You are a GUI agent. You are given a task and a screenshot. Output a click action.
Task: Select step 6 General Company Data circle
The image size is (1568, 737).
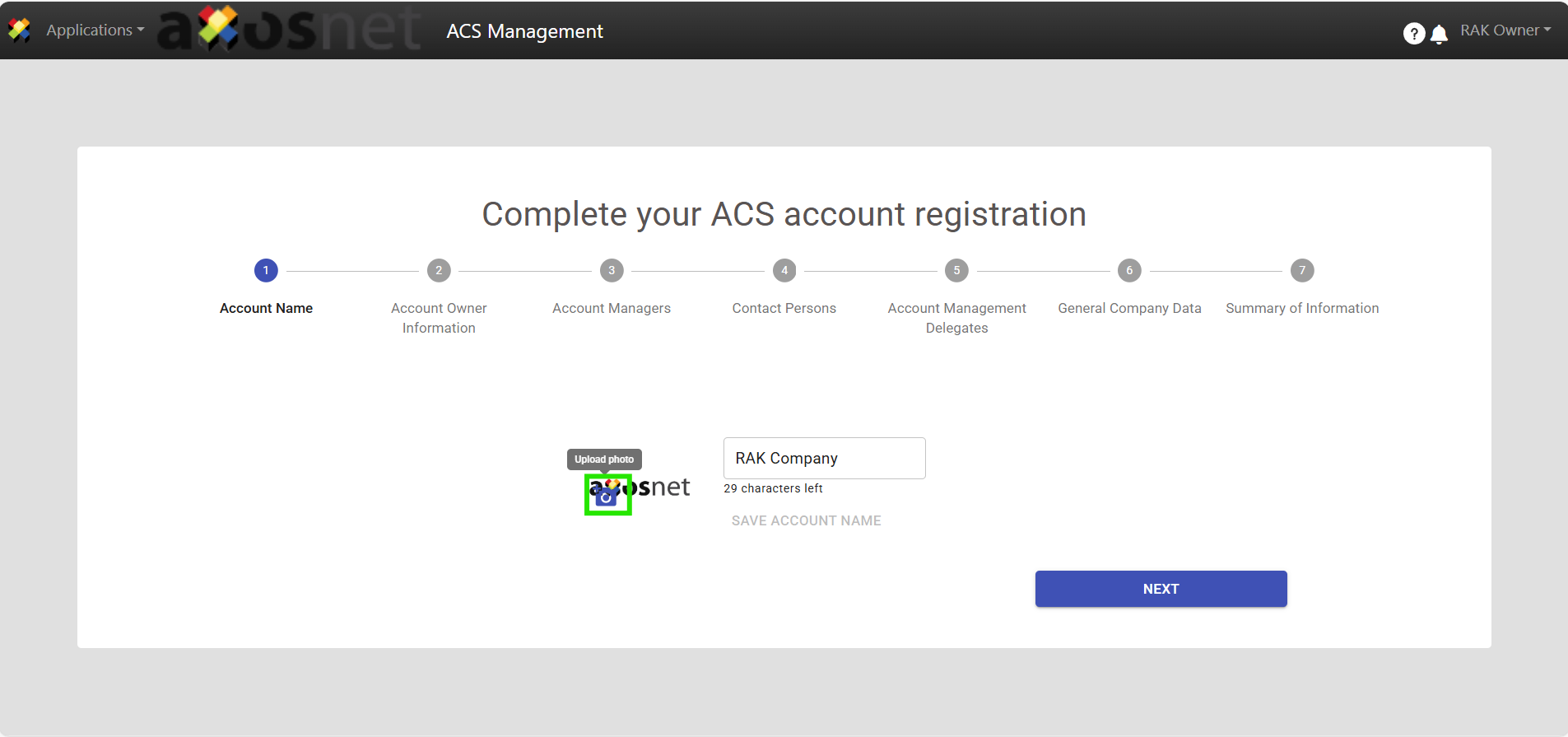pyautogui.click(x=1129, y=270)
